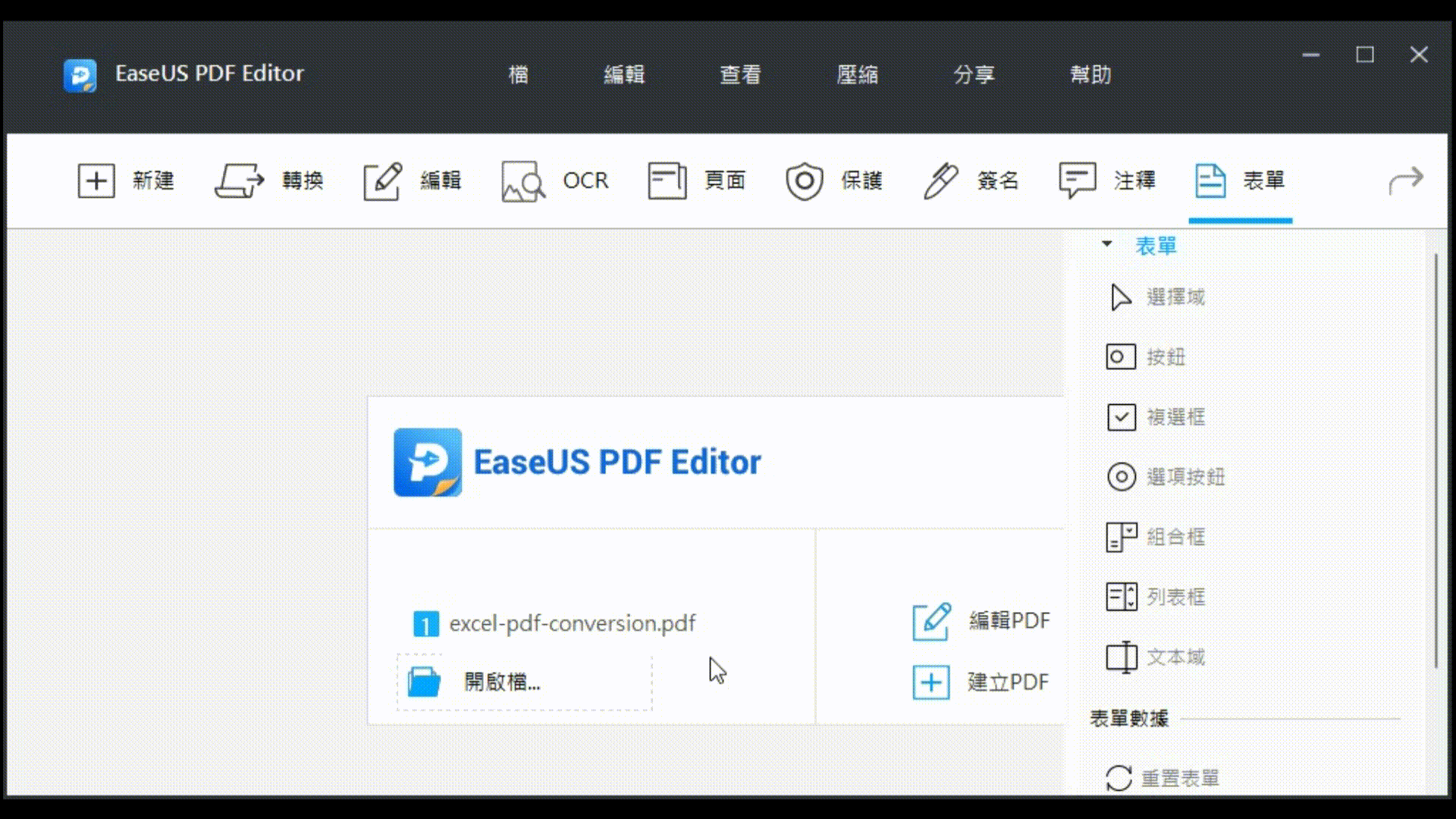The image size is (1456, 819).
Task: Click the numbered file icon beside excel-pdf-conversion.pdf
Action: pyautogui.click(x=426, y=624)
